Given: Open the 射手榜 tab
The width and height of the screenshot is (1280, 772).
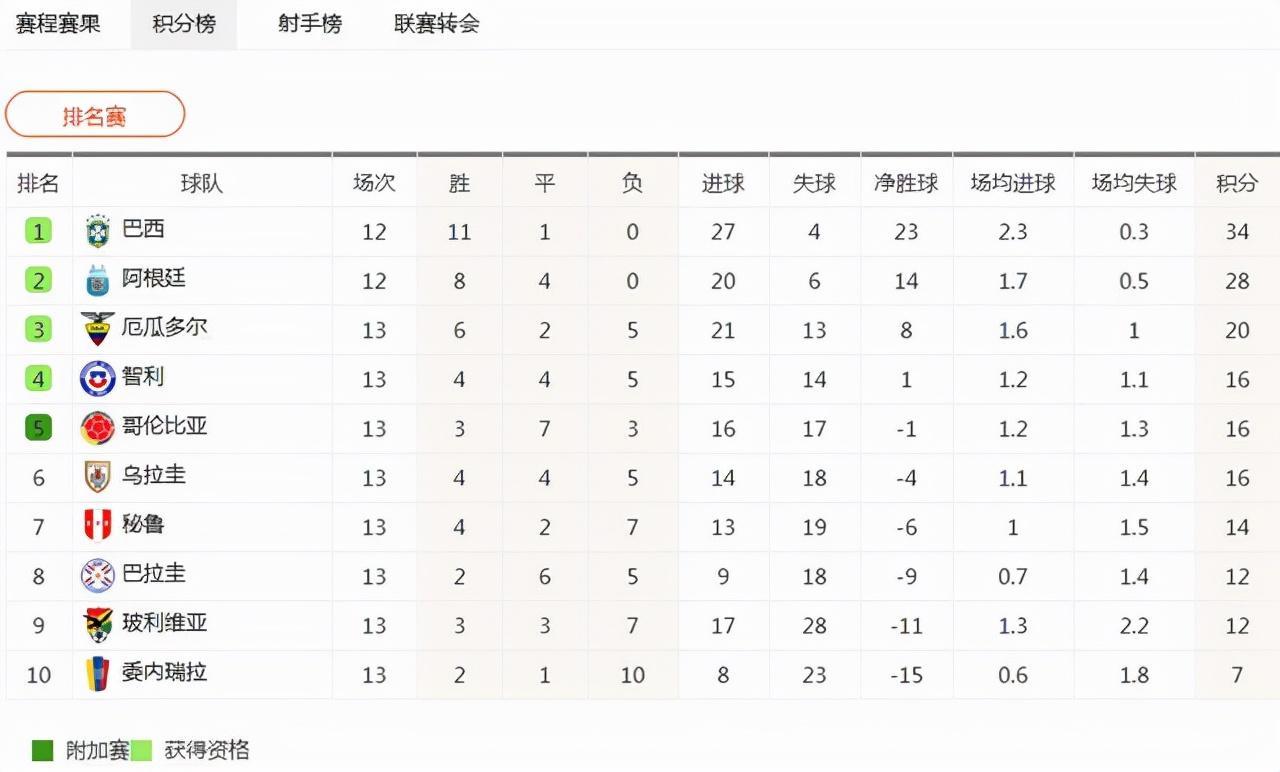Looking at the screenshot, I should click(x=310, y=24).
